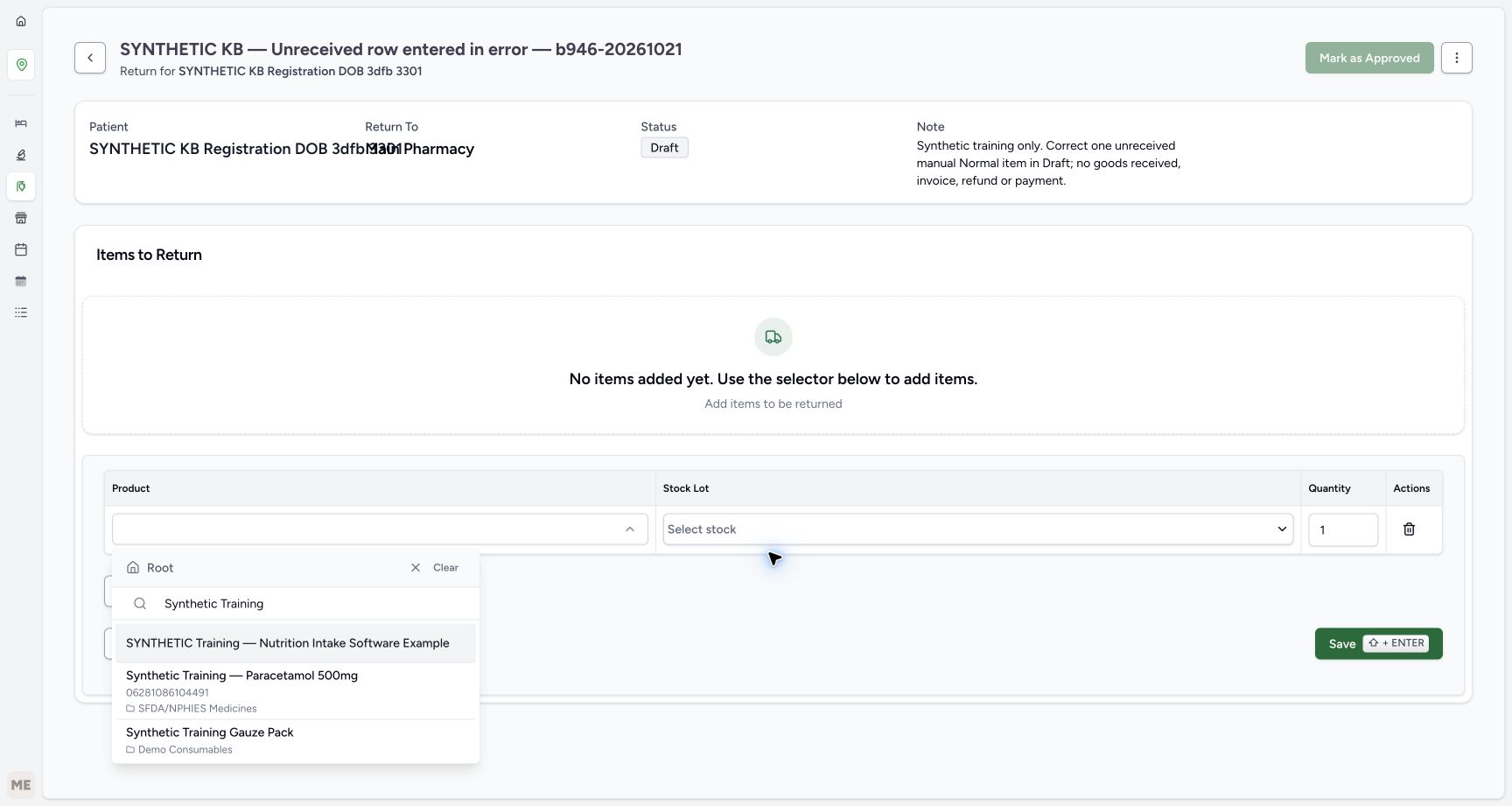Click the X icon next to Clear
The height and width of the screenshot is (806, 1512).
tap(416, 567)
